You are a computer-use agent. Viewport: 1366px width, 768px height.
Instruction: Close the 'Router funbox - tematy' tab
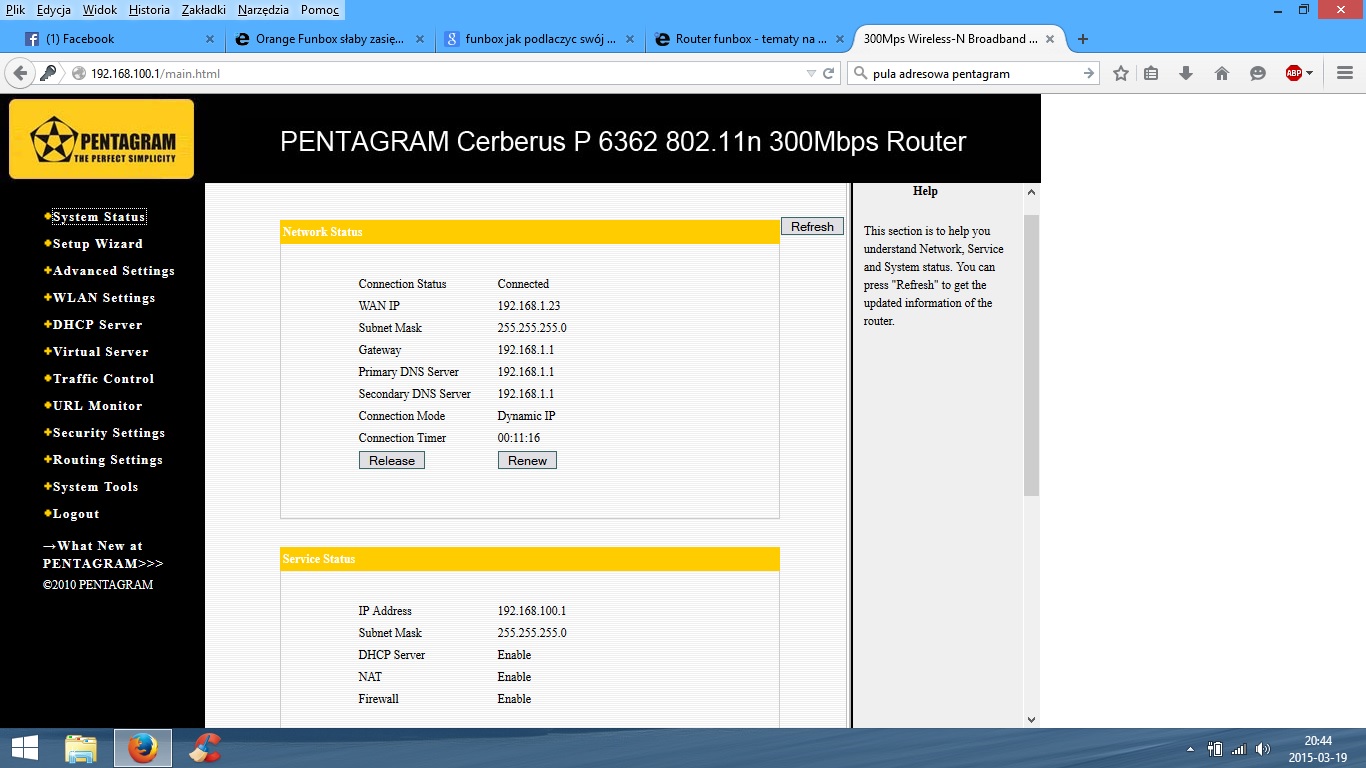[840, 40]
